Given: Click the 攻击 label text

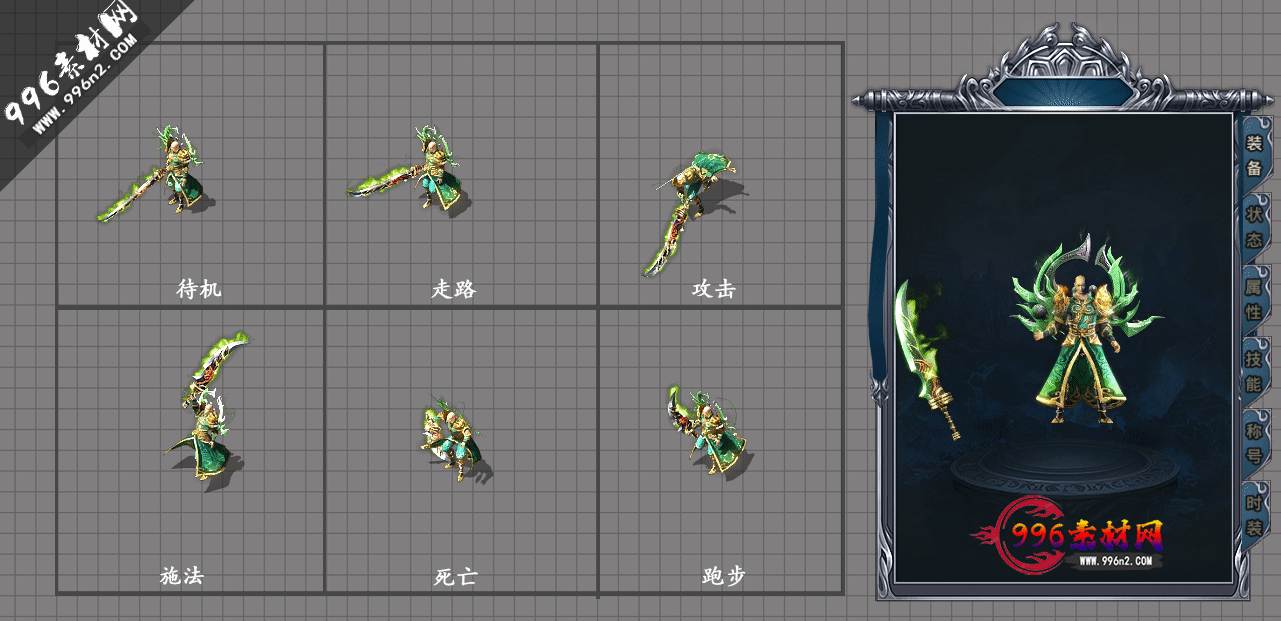Looking at the screenshot, I should coord(714,289).
